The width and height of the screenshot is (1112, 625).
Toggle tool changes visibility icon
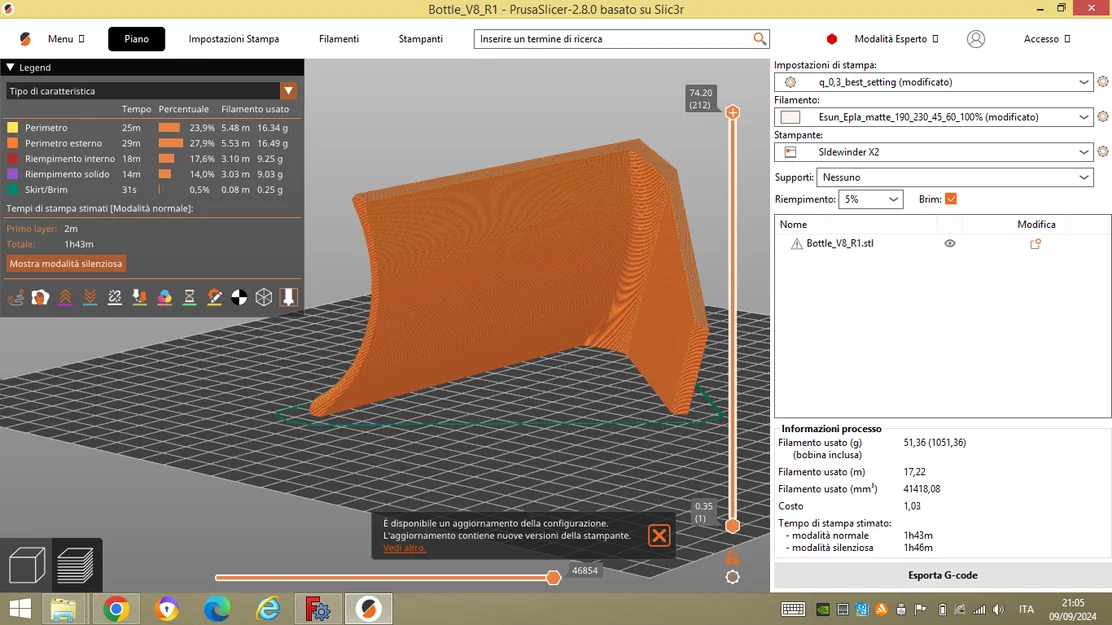140,297
